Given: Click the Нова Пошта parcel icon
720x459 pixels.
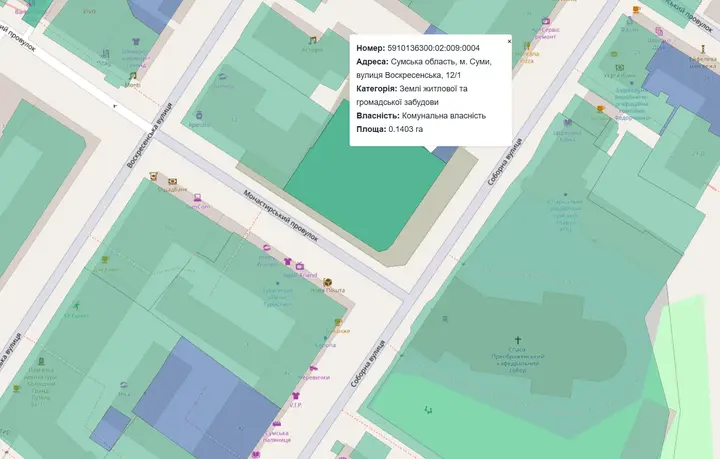Looking at the screenshot, I should coord(327,282).
